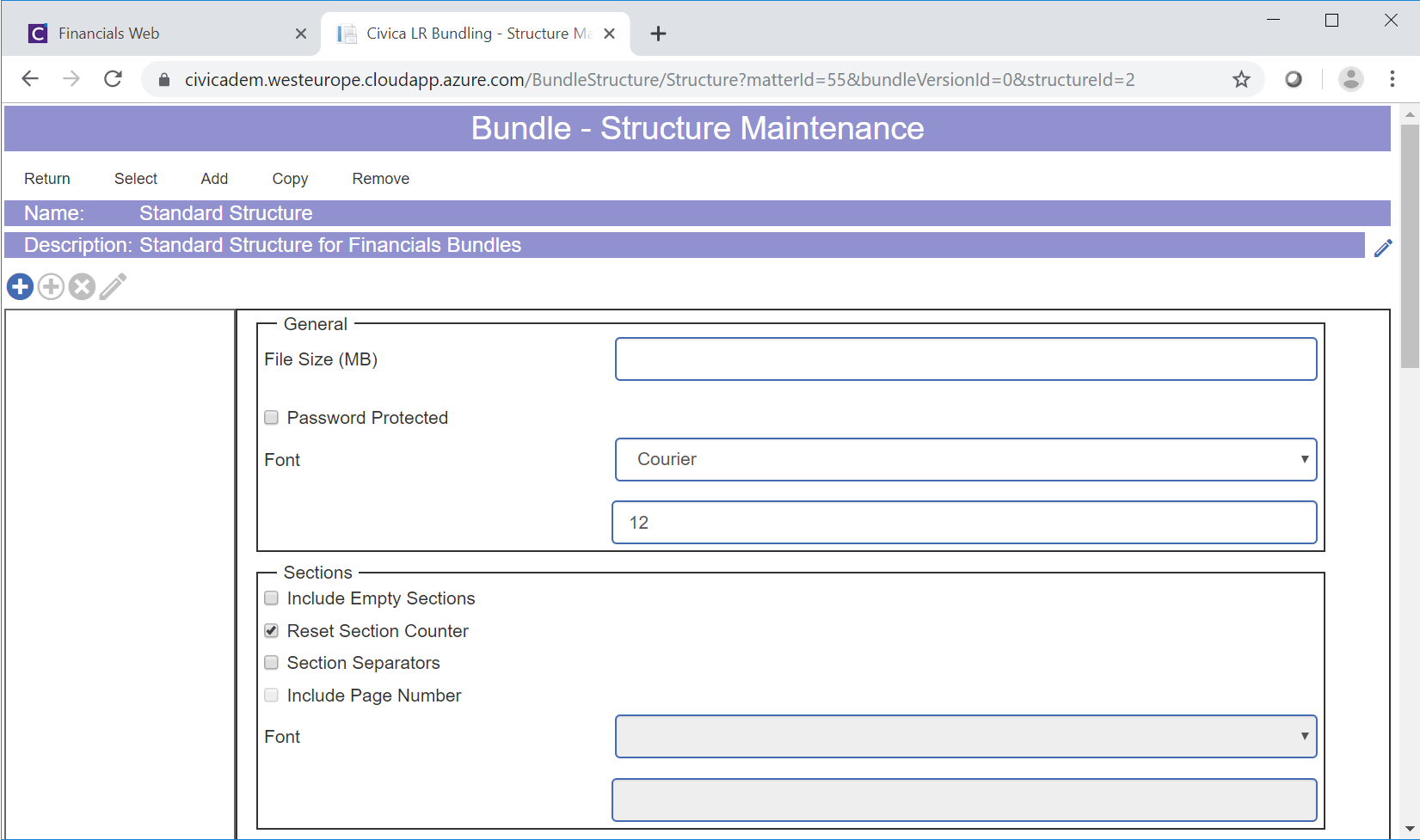The image size is (1420, 840).
Task: Click the Select menu item
Action: pos(136,179)
